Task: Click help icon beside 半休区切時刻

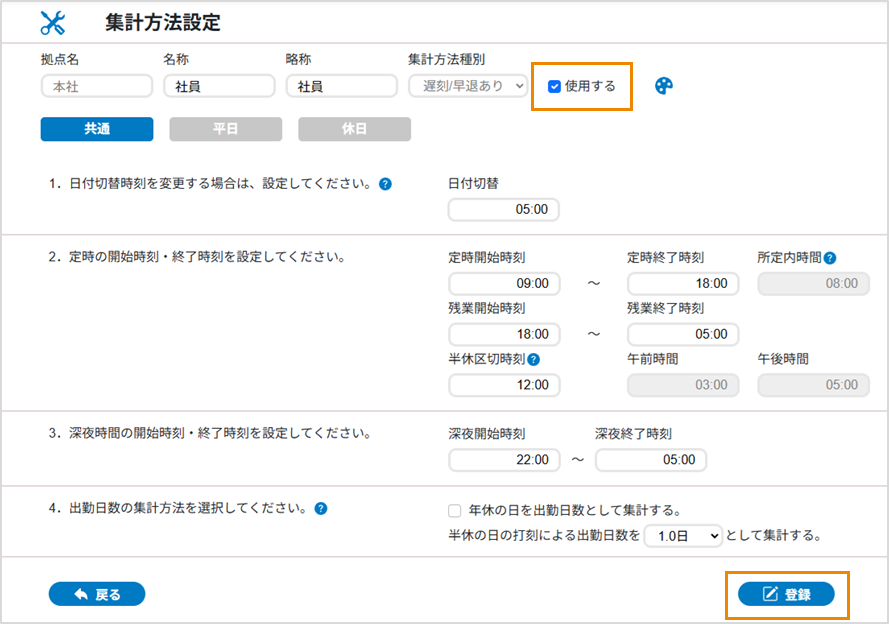Action: click(533, 360)
